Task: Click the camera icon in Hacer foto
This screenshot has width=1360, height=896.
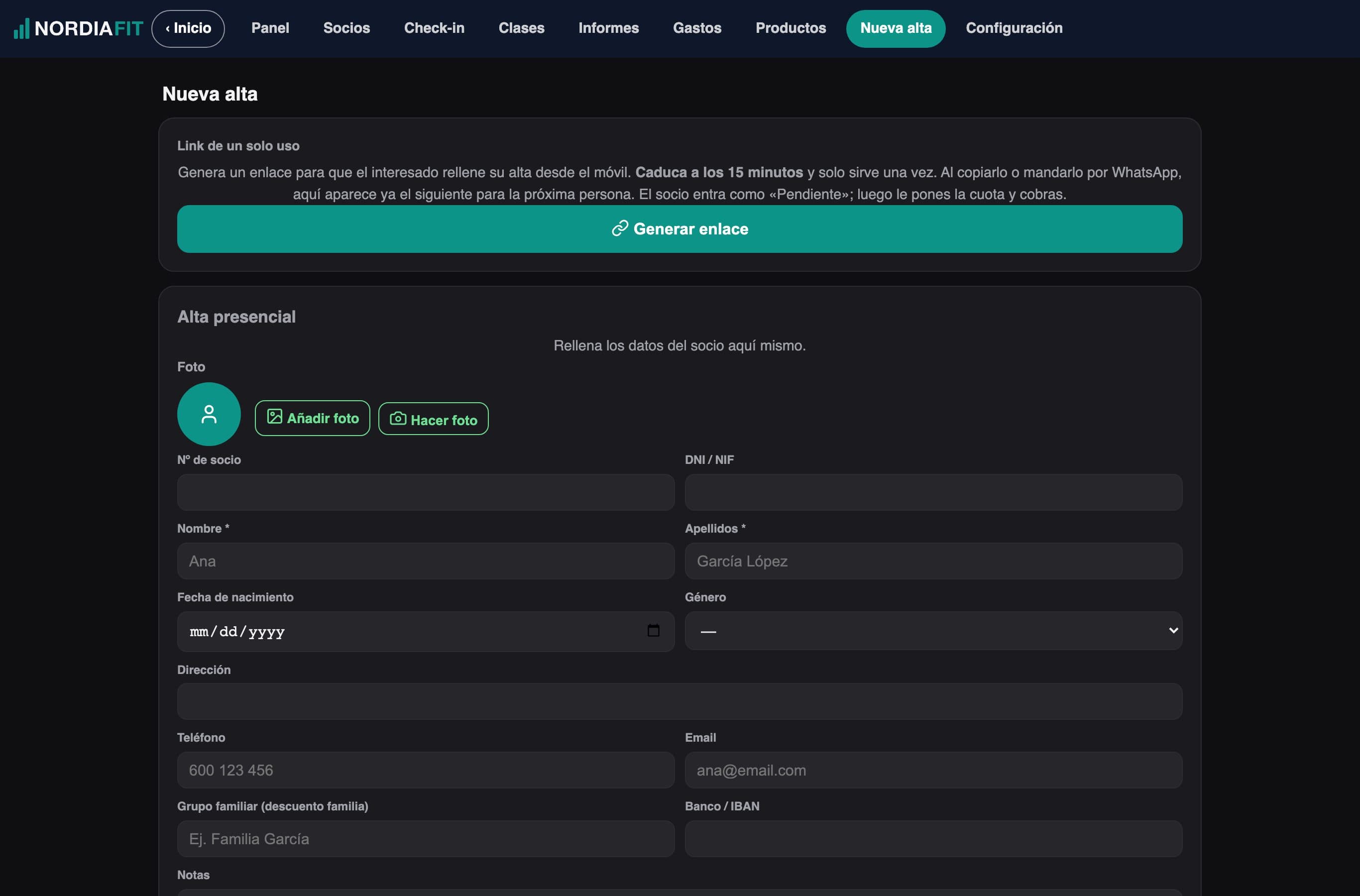Action: click(x=398, y=419)
